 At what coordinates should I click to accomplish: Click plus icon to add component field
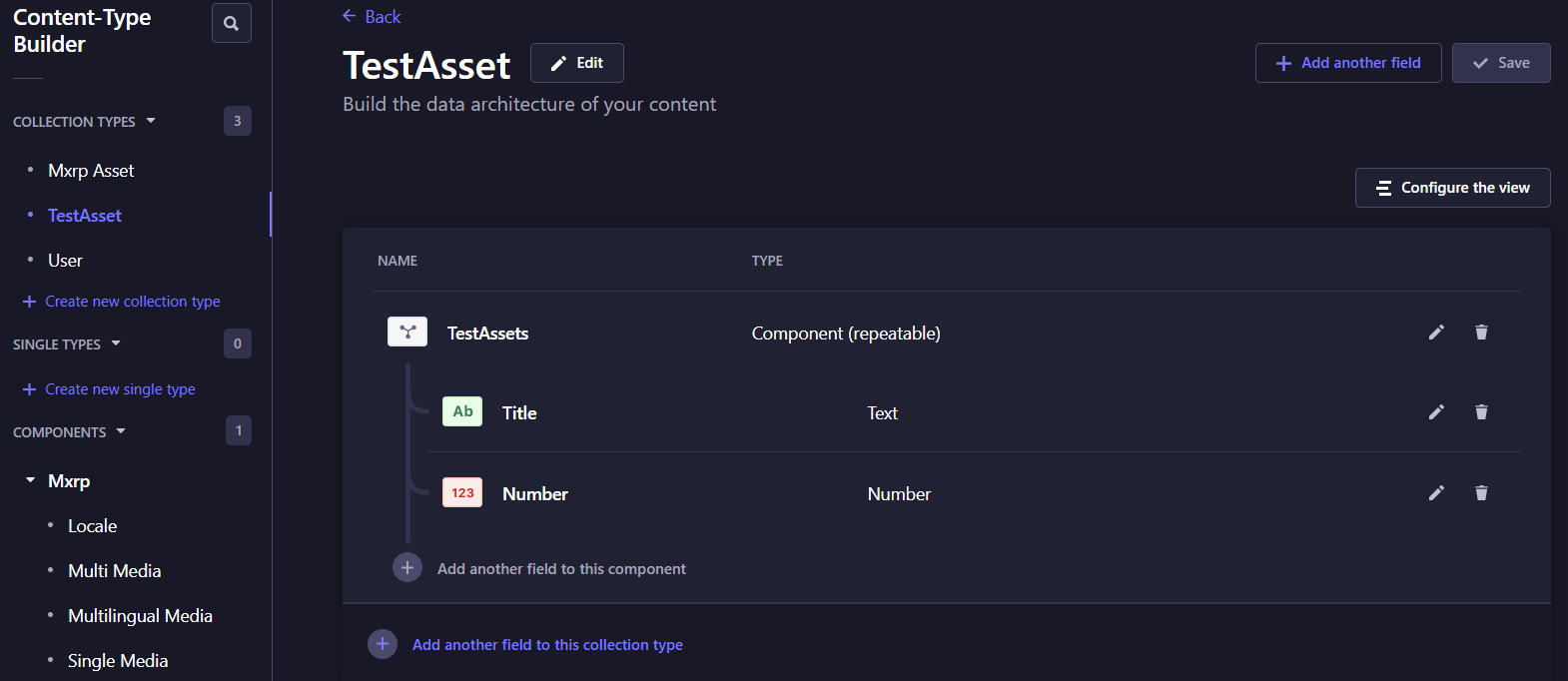point(407,568)
